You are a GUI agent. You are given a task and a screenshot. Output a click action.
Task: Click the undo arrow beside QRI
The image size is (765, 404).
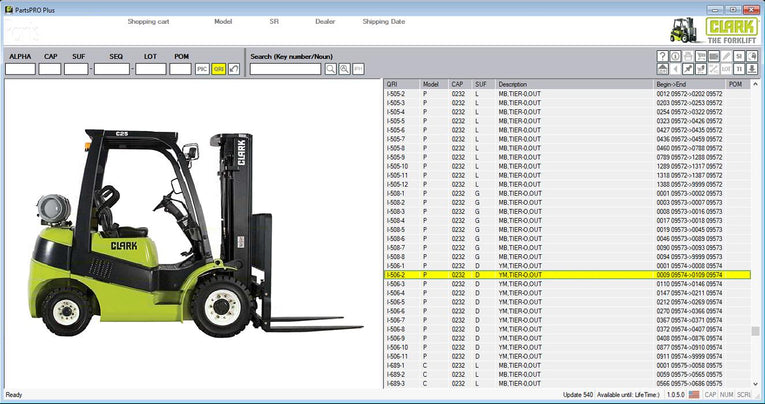[233, 69]
